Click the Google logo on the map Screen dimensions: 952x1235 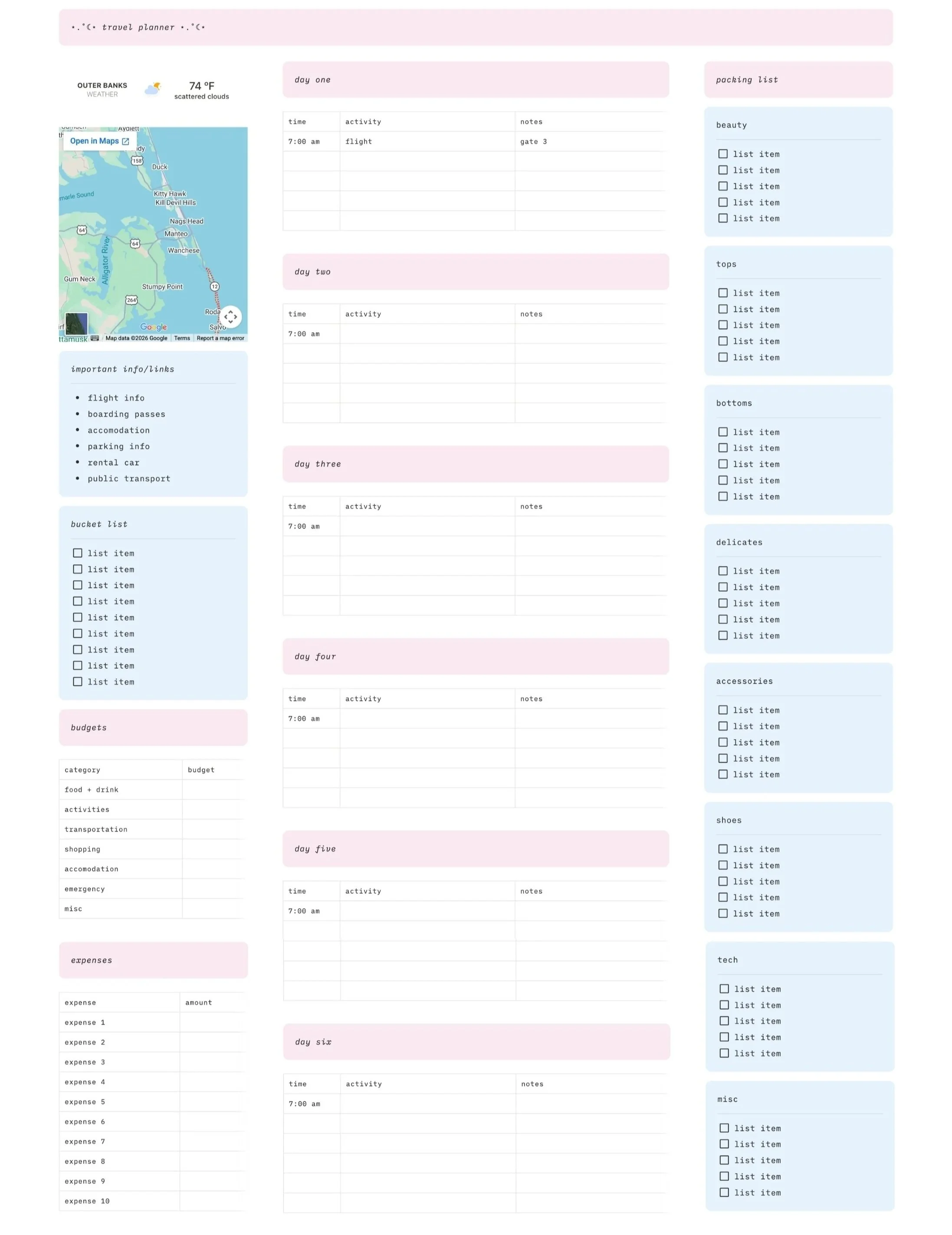(x=154, y=327)
